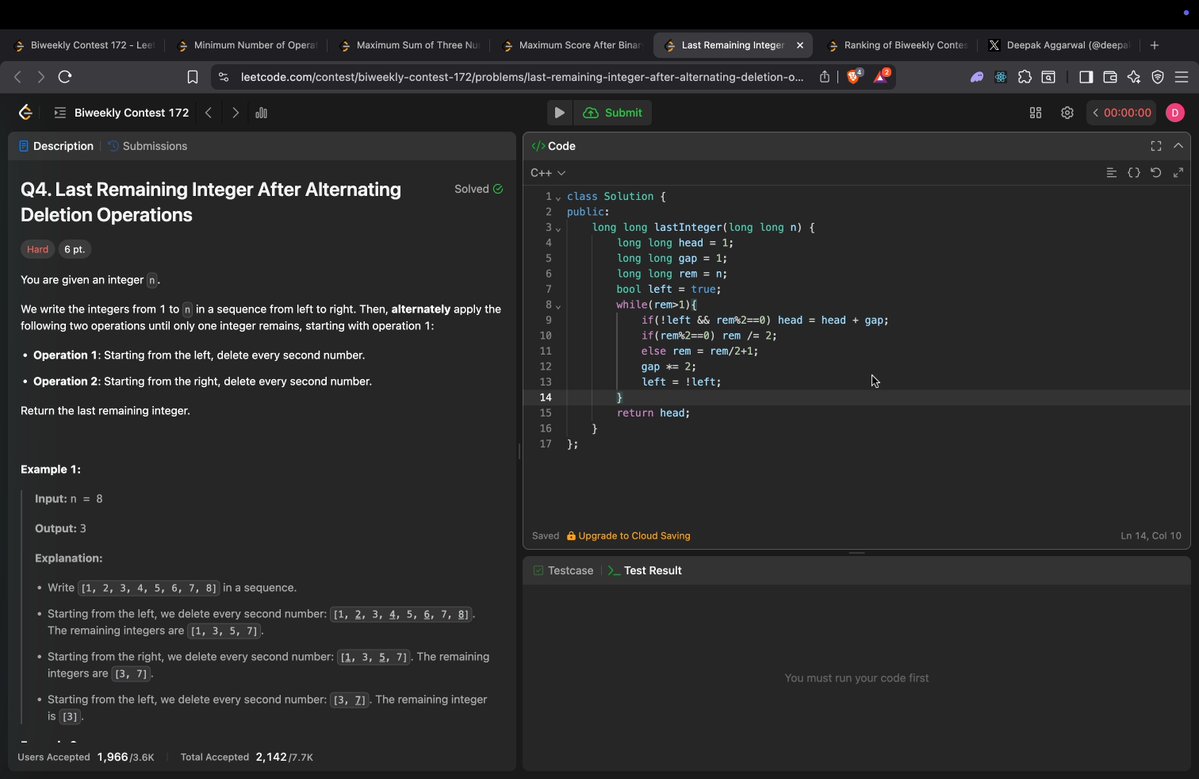Open the problem list sidebar icon

point(60,112)
